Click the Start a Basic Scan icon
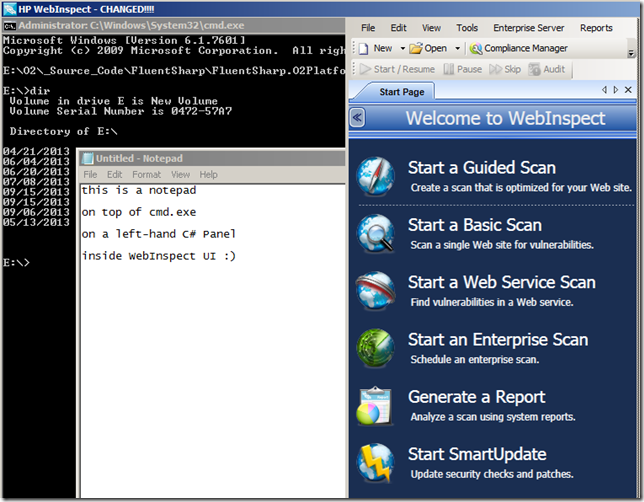 (x=377, y=233)
